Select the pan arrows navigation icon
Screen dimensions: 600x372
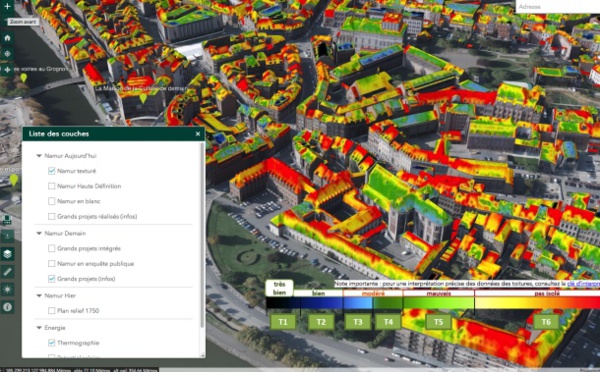(7, 70)
